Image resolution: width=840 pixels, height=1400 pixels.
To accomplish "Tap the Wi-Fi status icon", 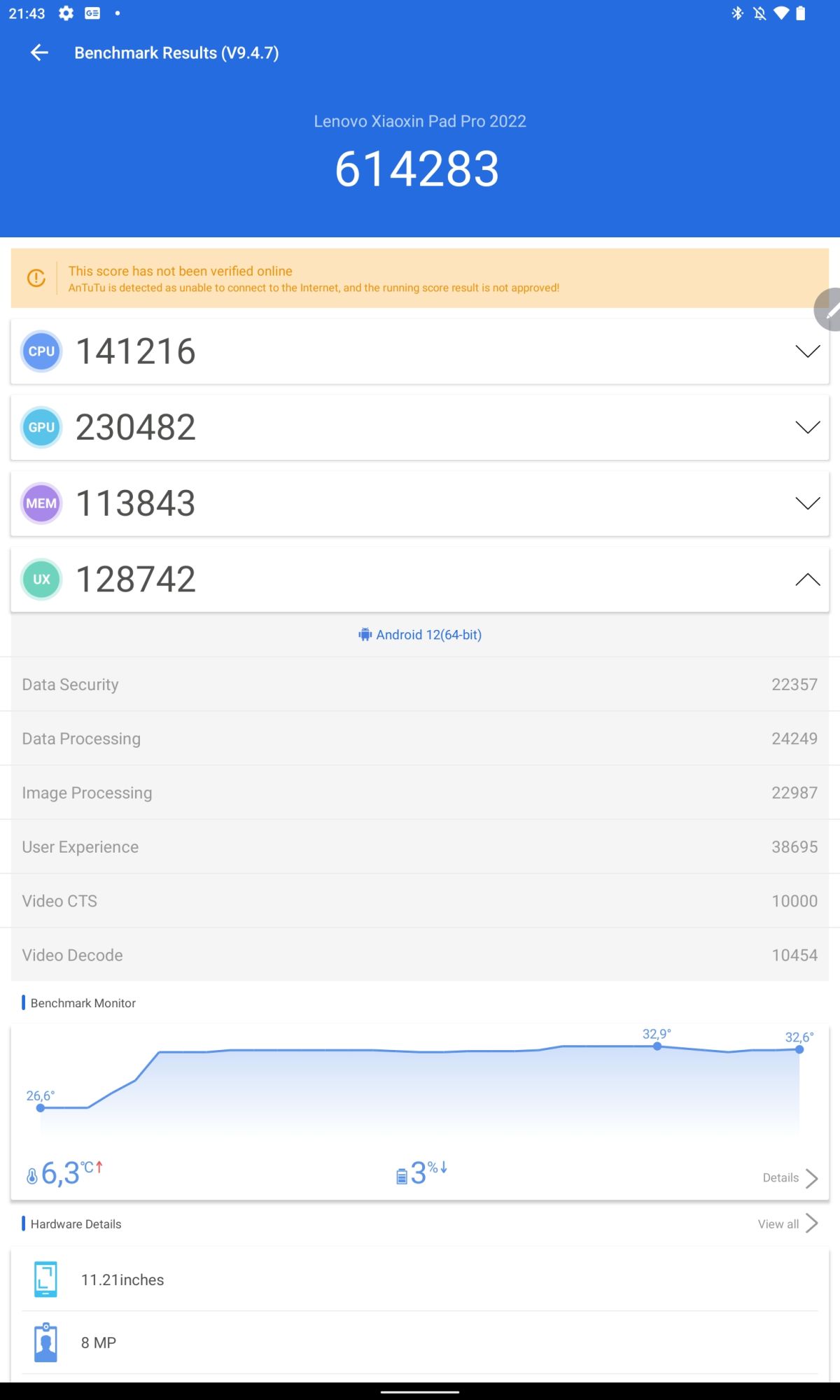I will [x=781, y=13].
